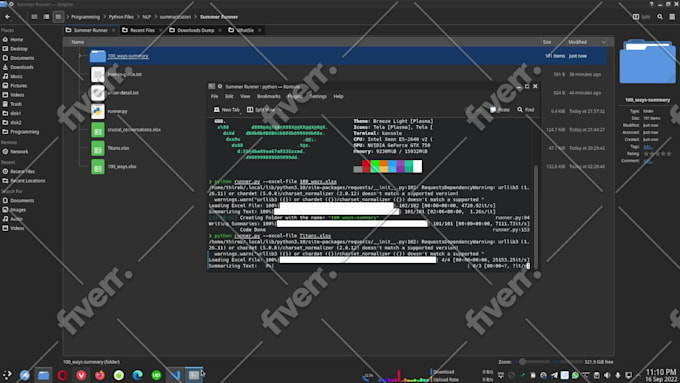Open the Konsole Bookmarks menu
Image resolution: width=680 pixels, height=383 pixels.
[x=268, y=96]
